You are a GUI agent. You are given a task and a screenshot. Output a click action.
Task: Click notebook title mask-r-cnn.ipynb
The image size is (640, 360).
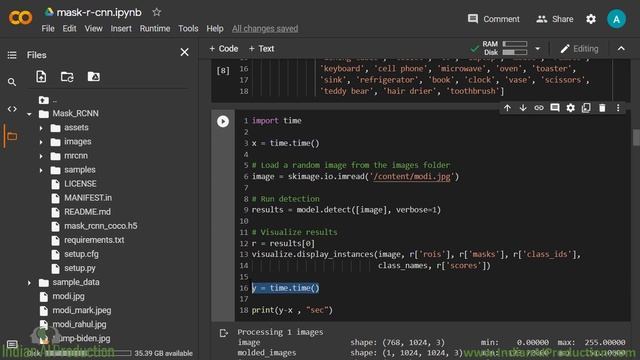99,13
